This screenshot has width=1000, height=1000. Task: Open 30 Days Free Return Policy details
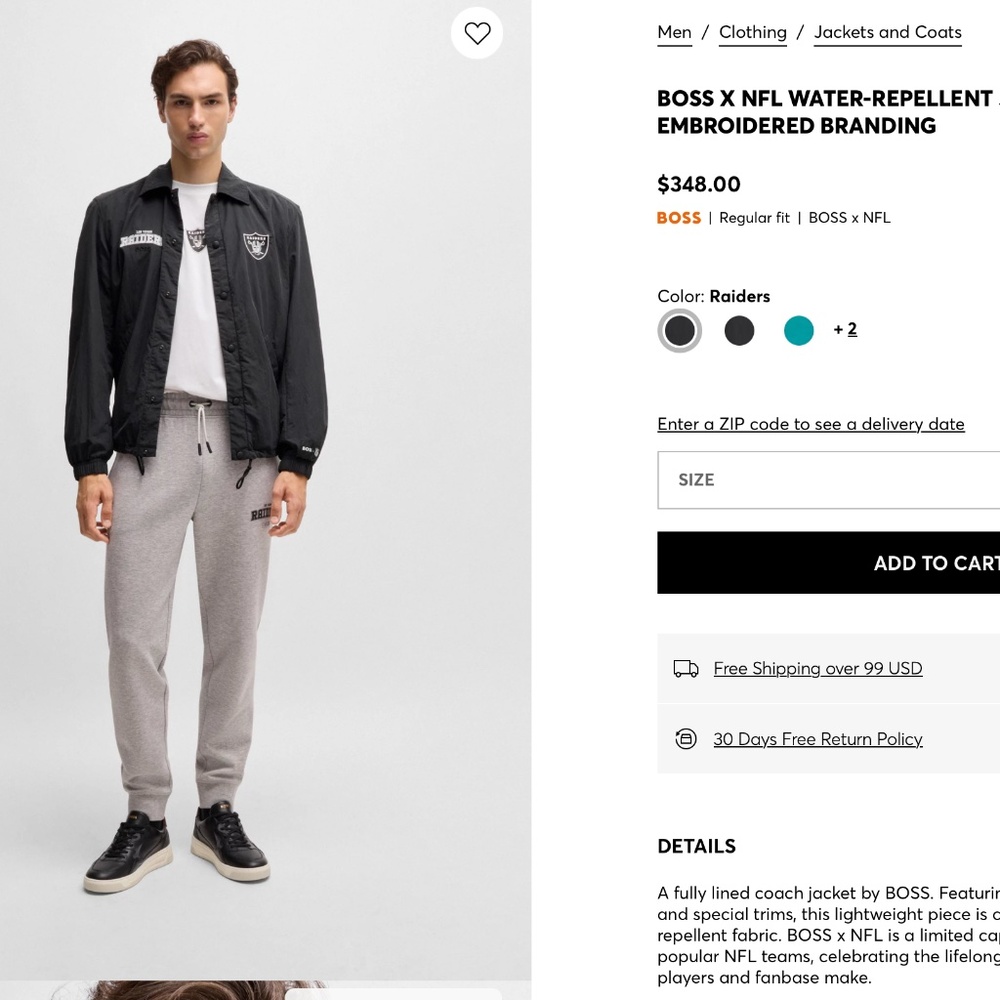(817, 738)
